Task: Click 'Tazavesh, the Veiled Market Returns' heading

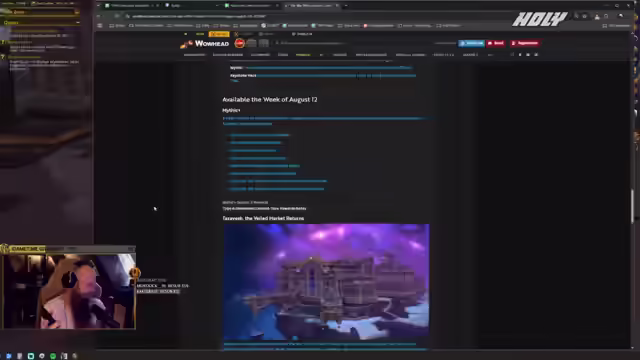Action: [x=263, y=218]
